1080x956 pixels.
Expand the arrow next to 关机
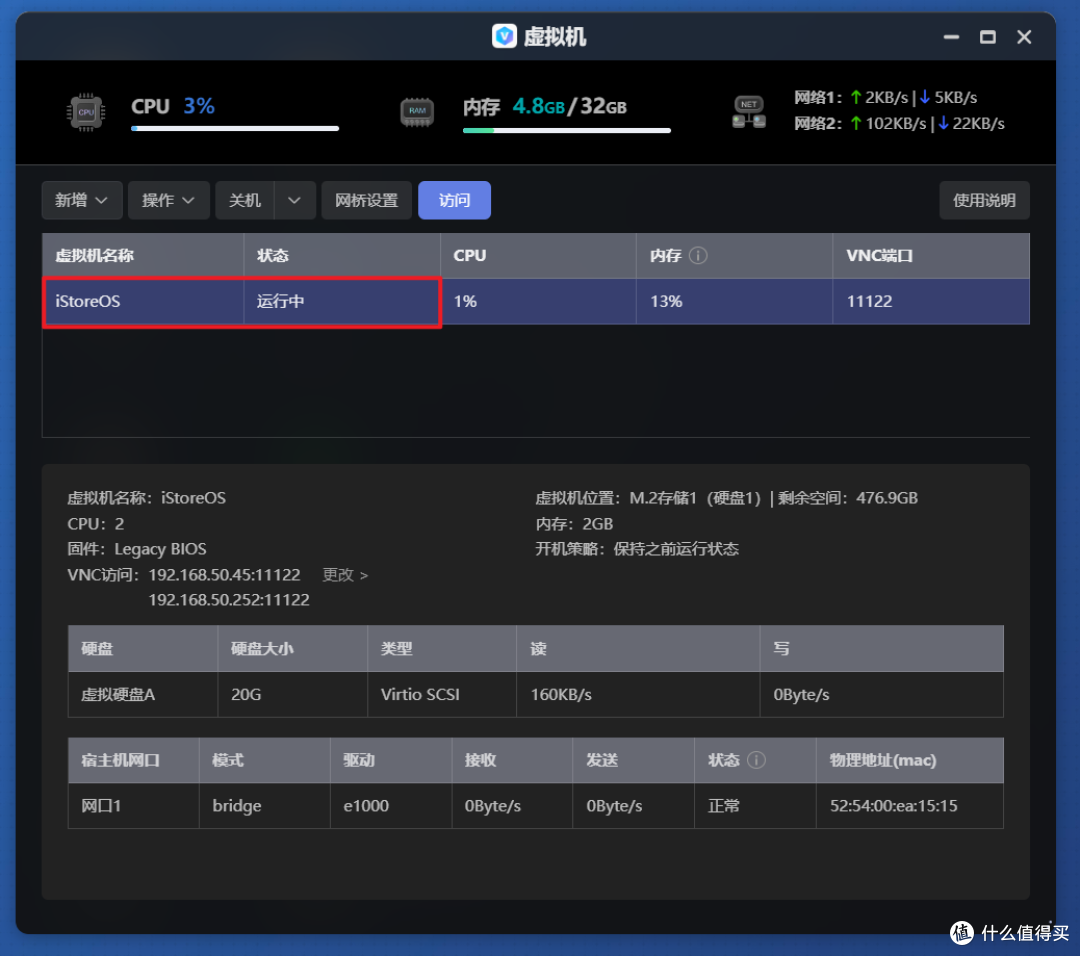click(x=295, y=200)
